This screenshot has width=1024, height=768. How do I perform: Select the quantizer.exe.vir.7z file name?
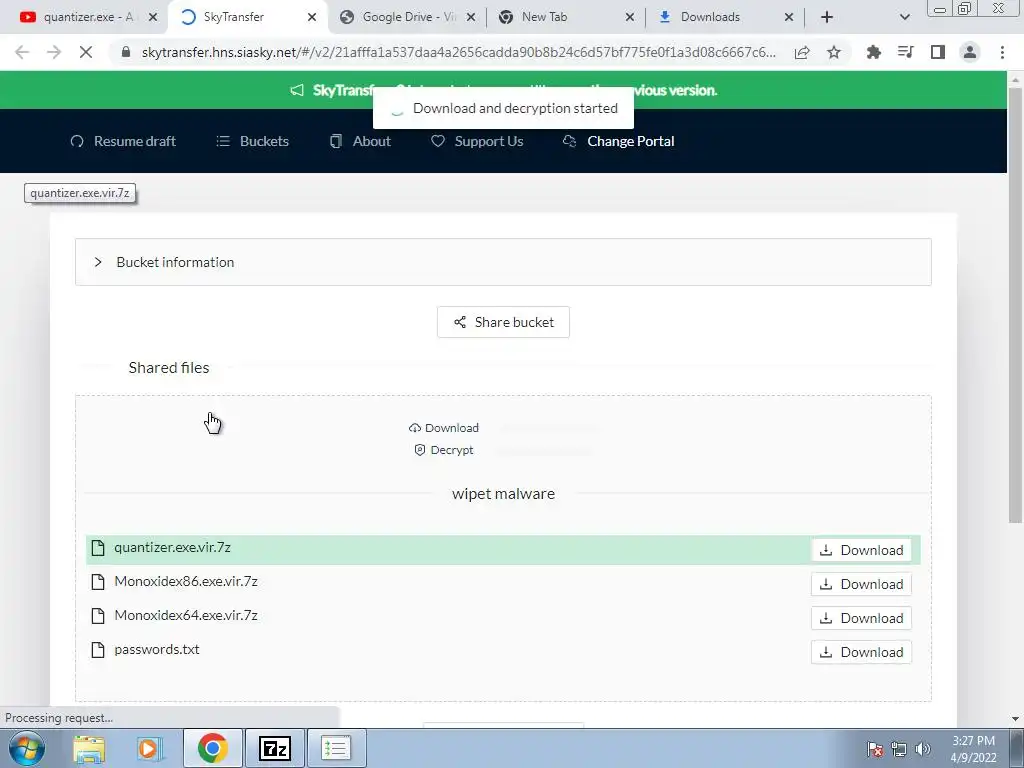pos(172,547)
